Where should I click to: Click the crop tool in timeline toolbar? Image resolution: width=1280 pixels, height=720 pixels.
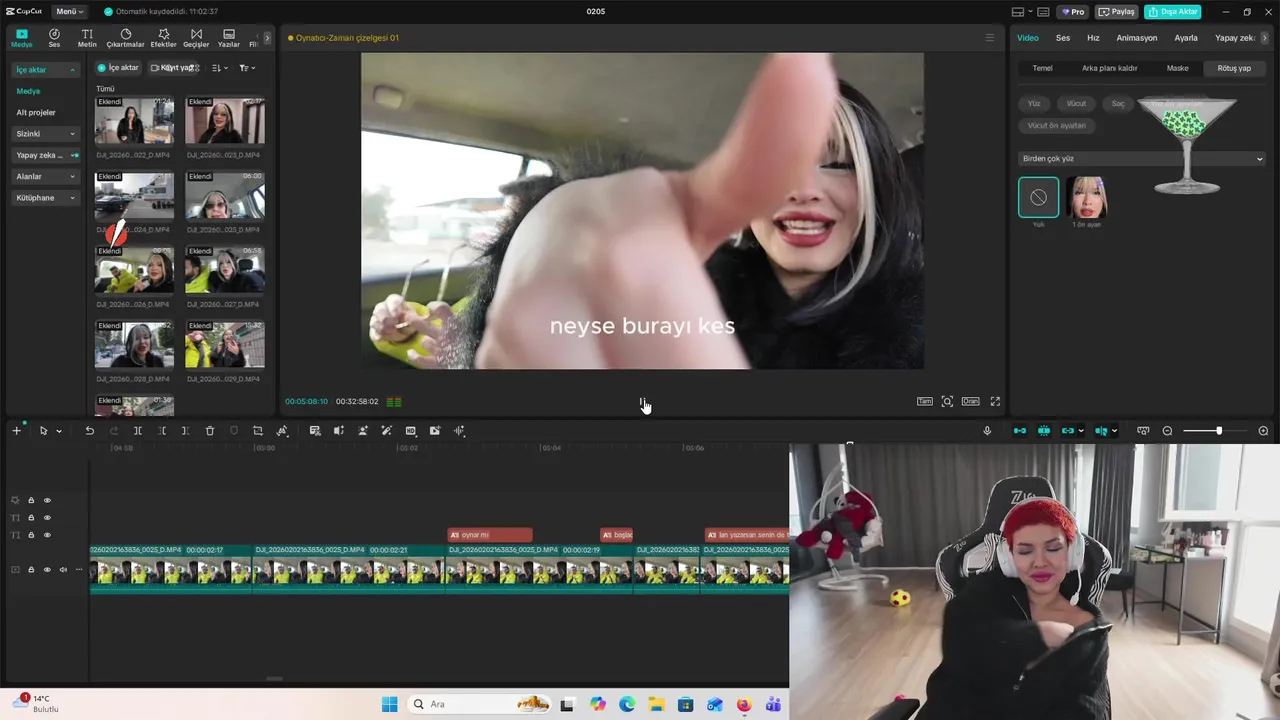[258, 431]
